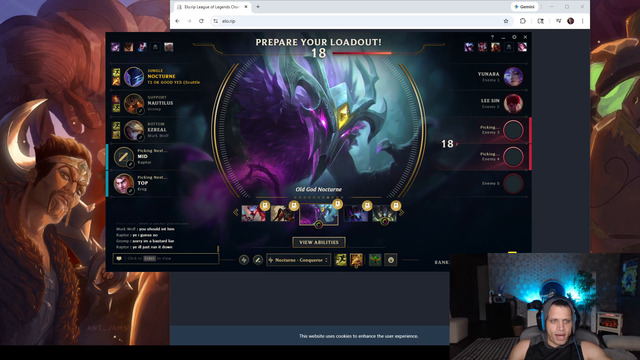Click first banned champion in left ban row

(116, 47)
